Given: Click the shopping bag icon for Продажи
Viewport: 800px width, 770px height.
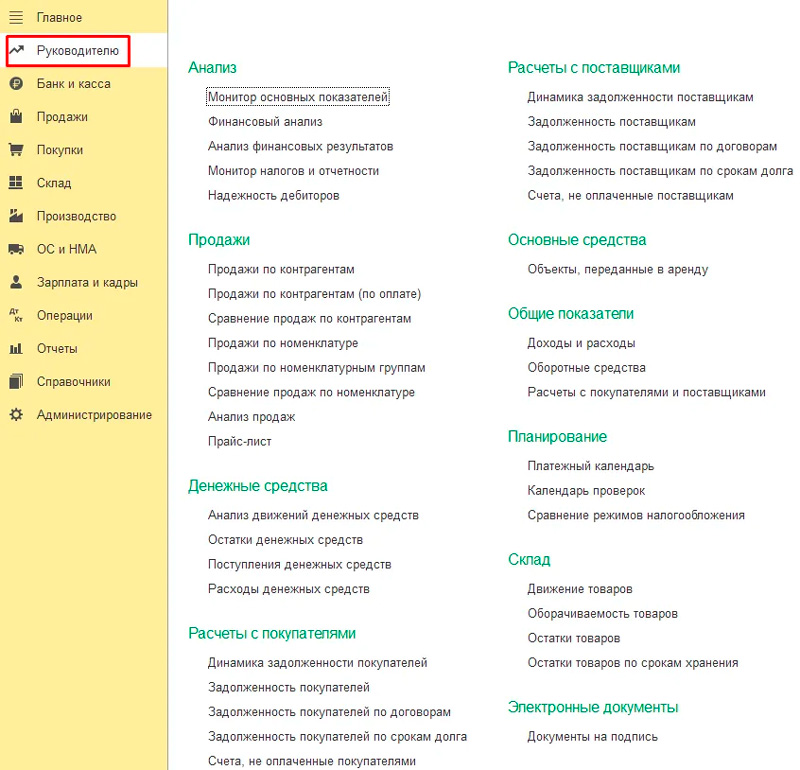Looking at the screenshot, I should pyautogui.click(x=16, y=116).
